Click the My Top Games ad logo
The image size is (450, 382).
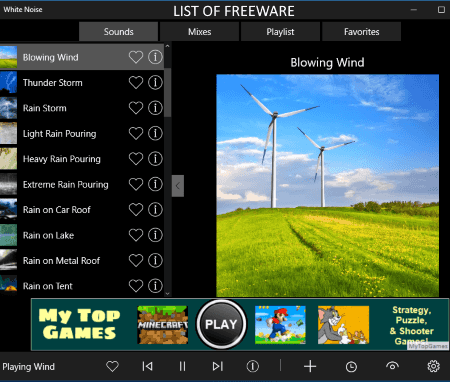(79, 324)
